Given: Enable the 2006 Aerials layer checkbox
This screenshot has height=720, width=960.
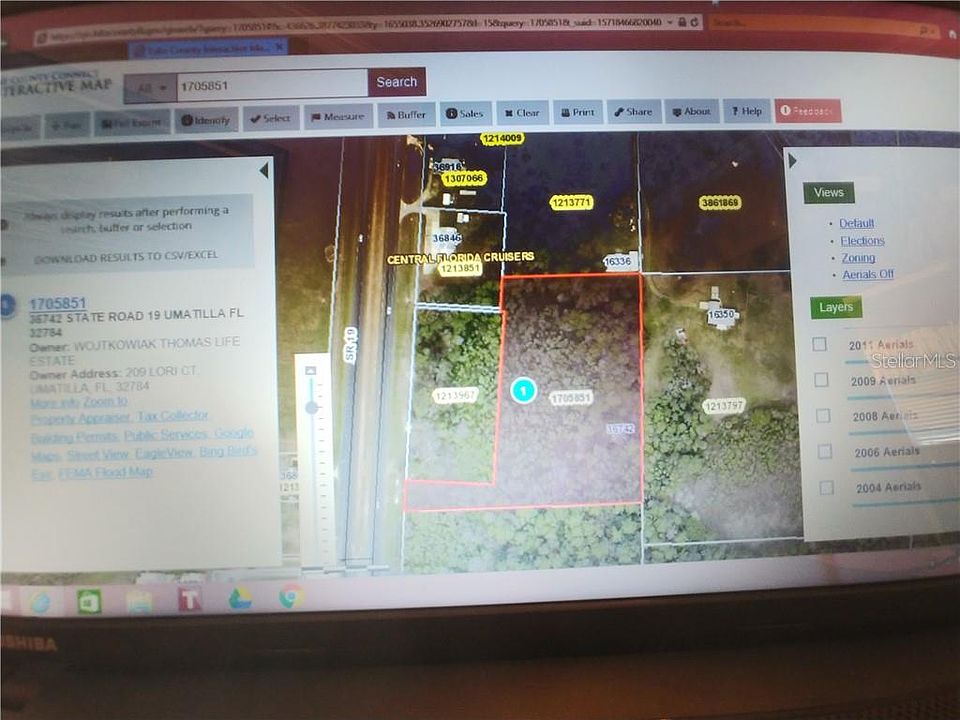Looking at the screenshot, I should point(825,451).
